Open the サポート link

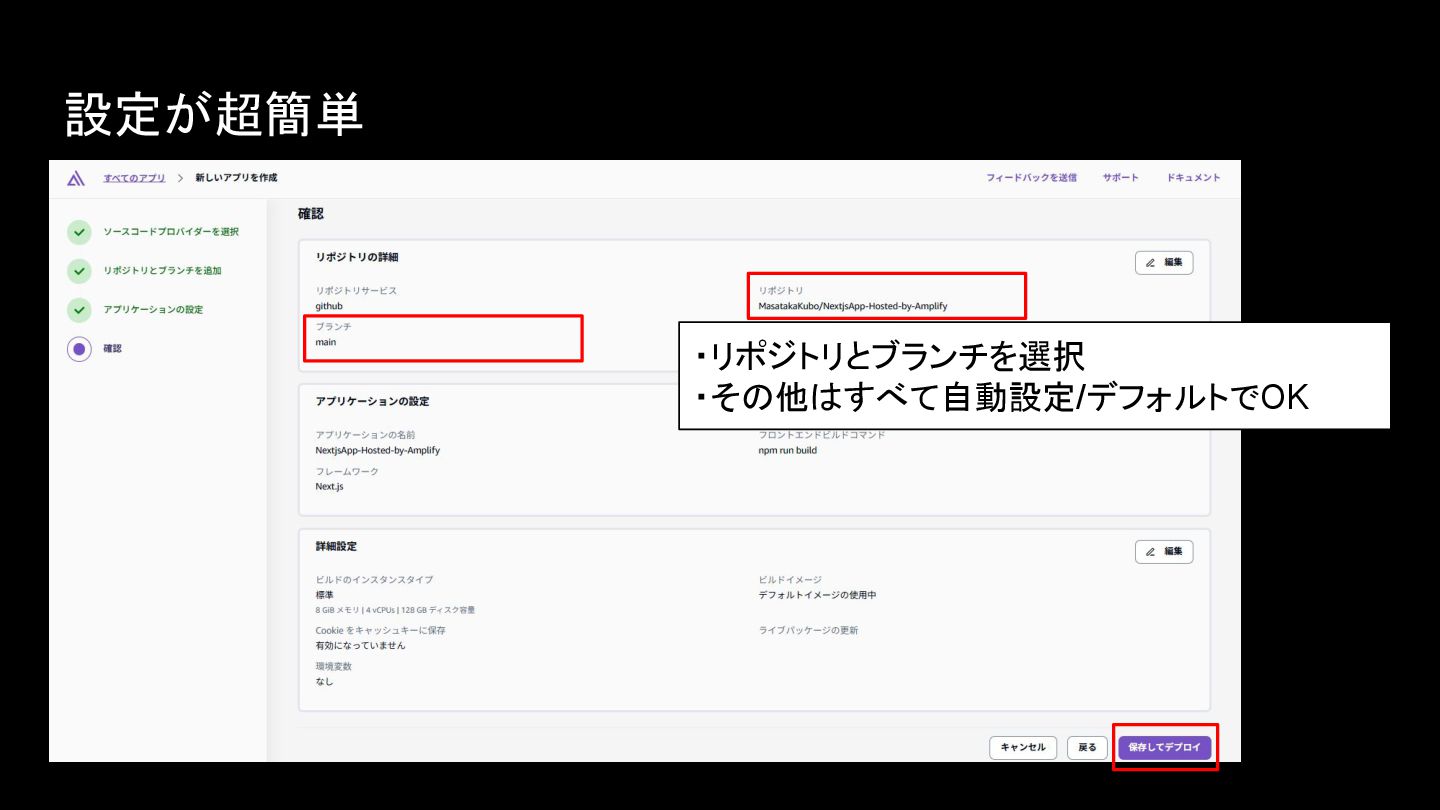[x=1120, y=178]
